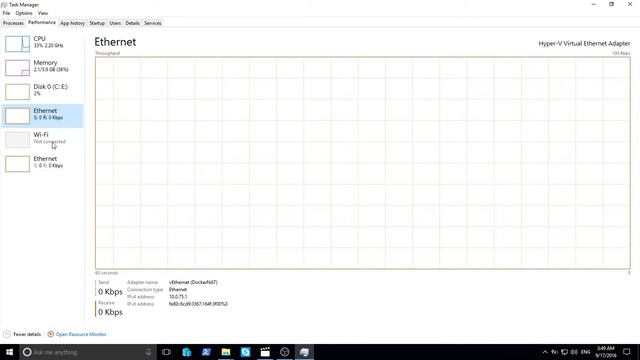Open File Explorer from the taskbar
This screenshot has width=640, height=360.
click(226, 352)
